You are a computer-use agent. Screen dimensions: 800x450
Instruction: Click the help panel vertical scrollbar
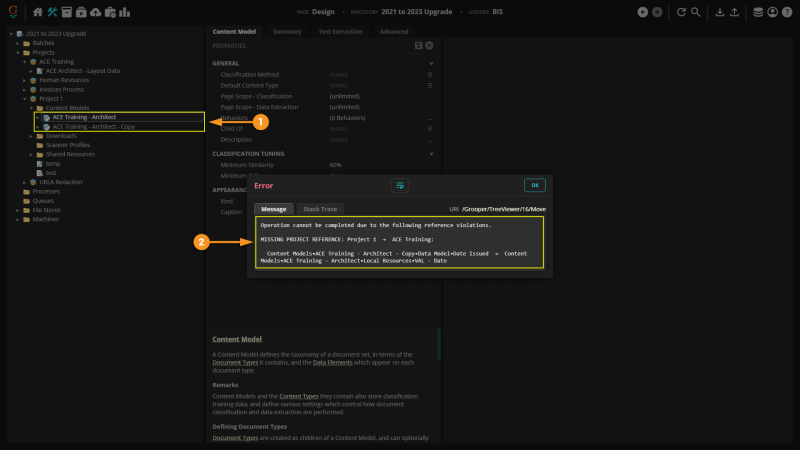pos(439,344)
